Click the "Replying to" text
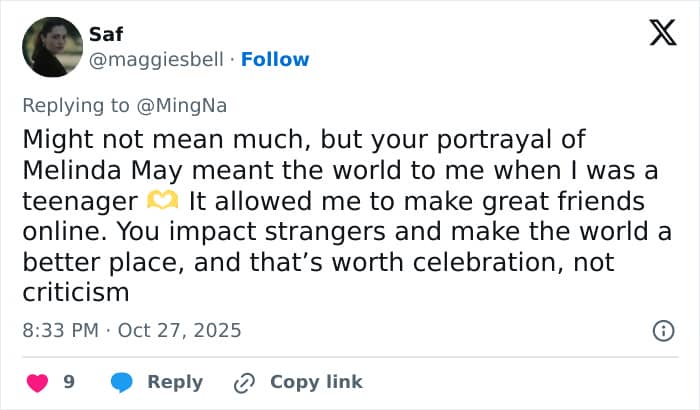This screenshot has height=410, width=700. tap(80, 102)
